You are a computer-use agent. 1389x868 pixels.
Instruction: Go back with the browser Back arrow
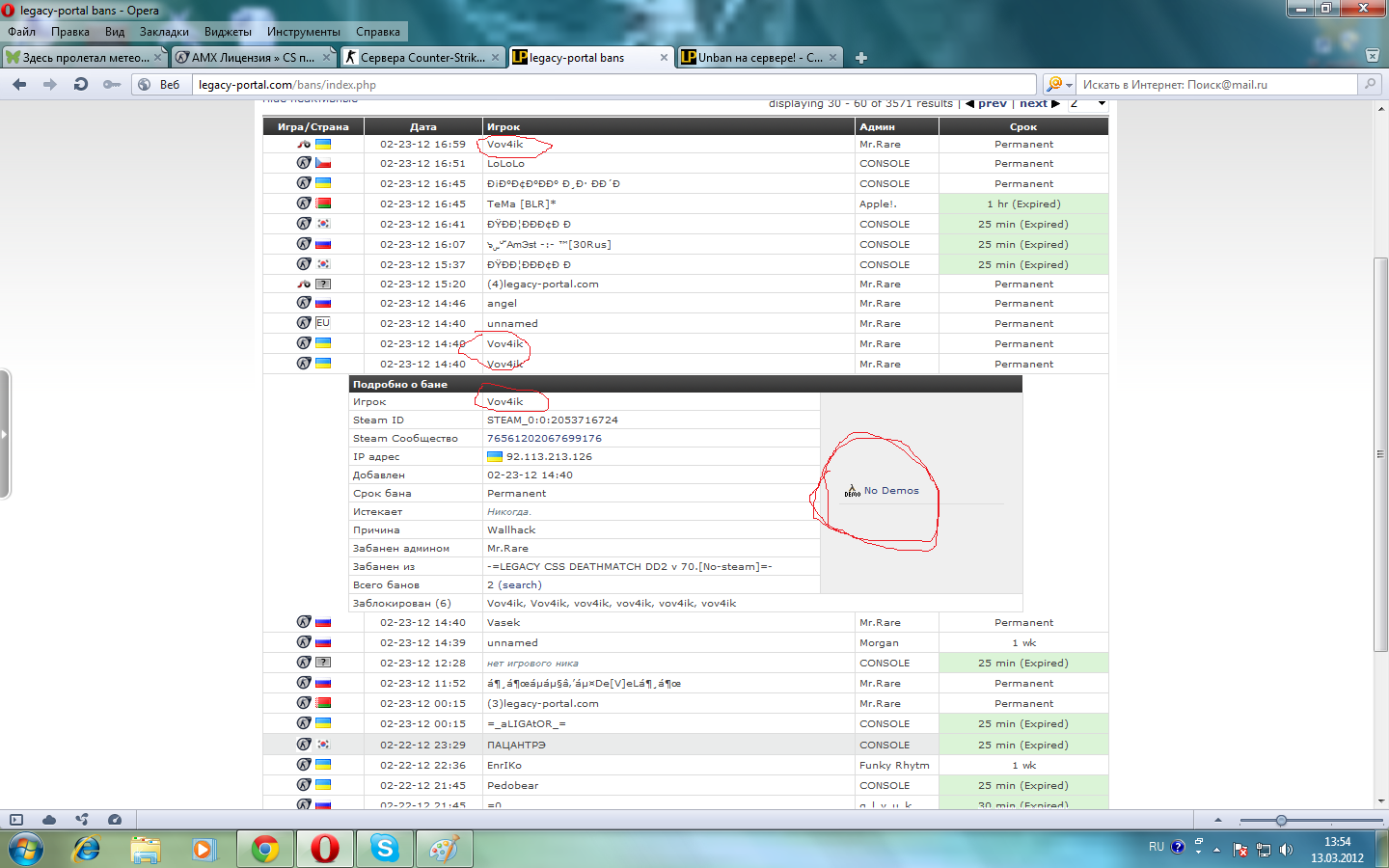pos(19,85)
